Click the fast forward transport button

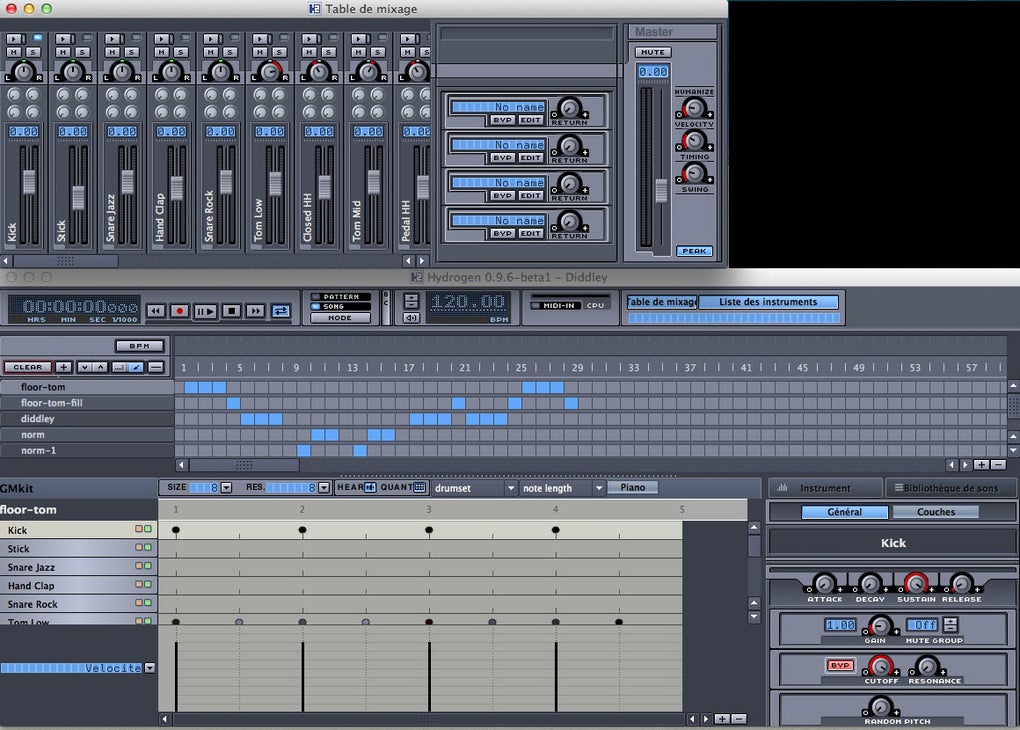[256, 311]
